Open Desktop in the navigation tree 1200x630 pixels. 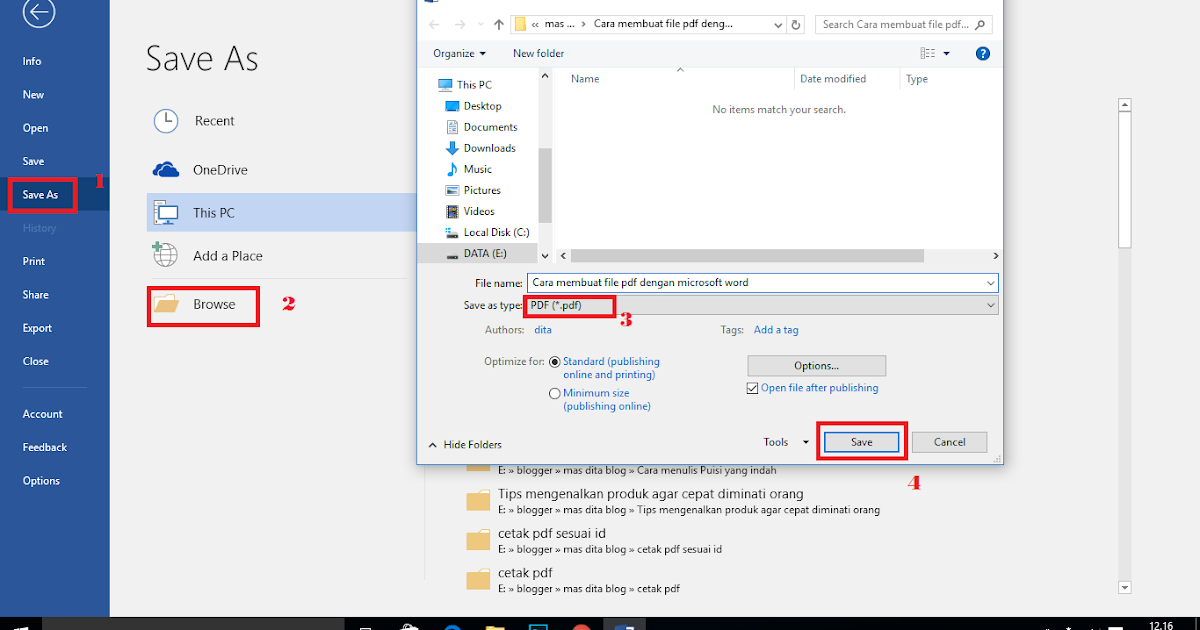click(473, 106)
